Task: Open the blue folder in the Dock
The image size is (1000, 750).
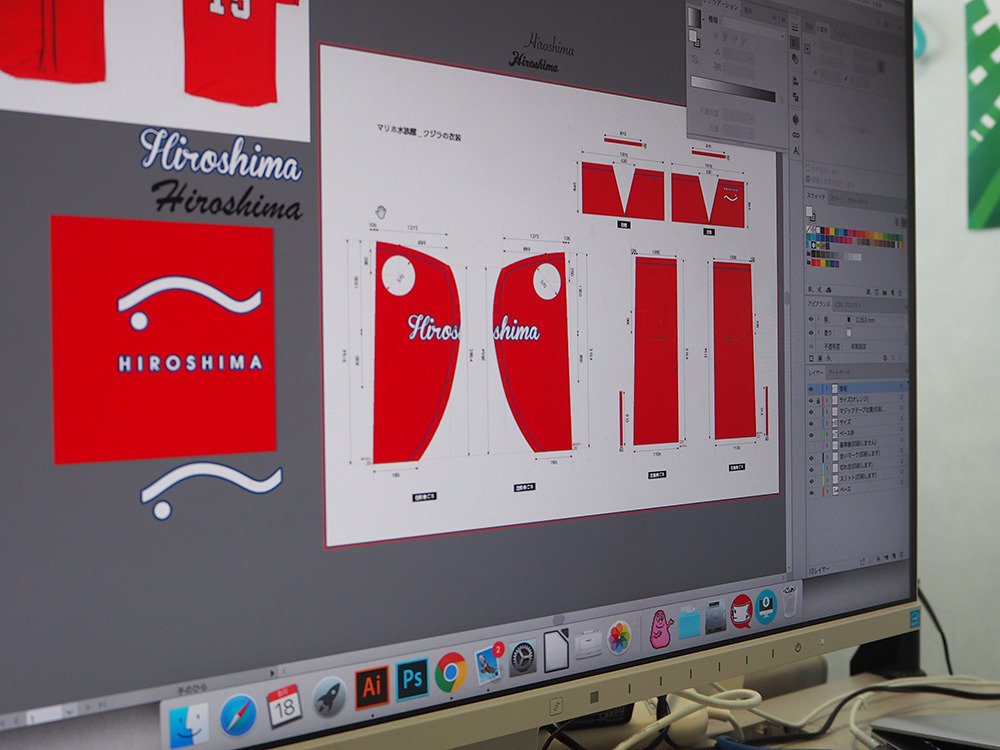Action: tap(689, 622)
